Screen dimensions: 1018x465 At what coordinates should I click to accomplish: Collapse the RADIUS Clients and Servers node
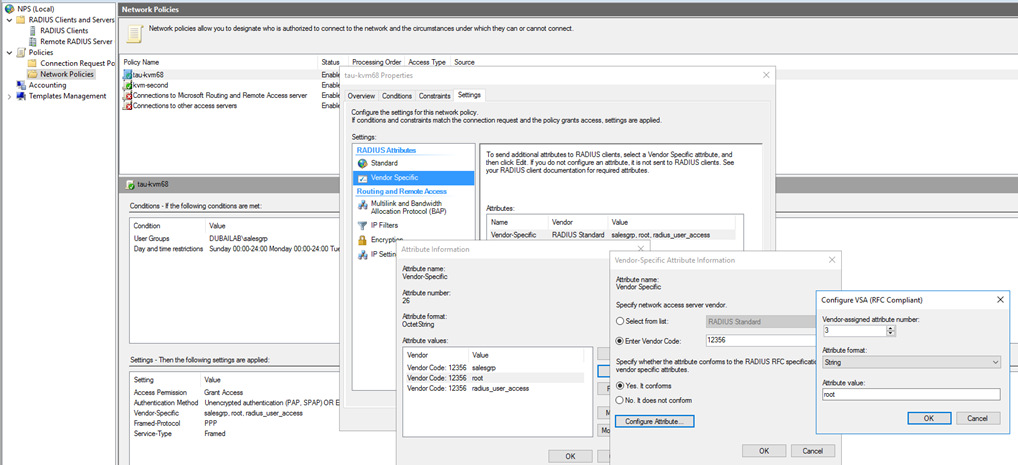pos(9,19)
